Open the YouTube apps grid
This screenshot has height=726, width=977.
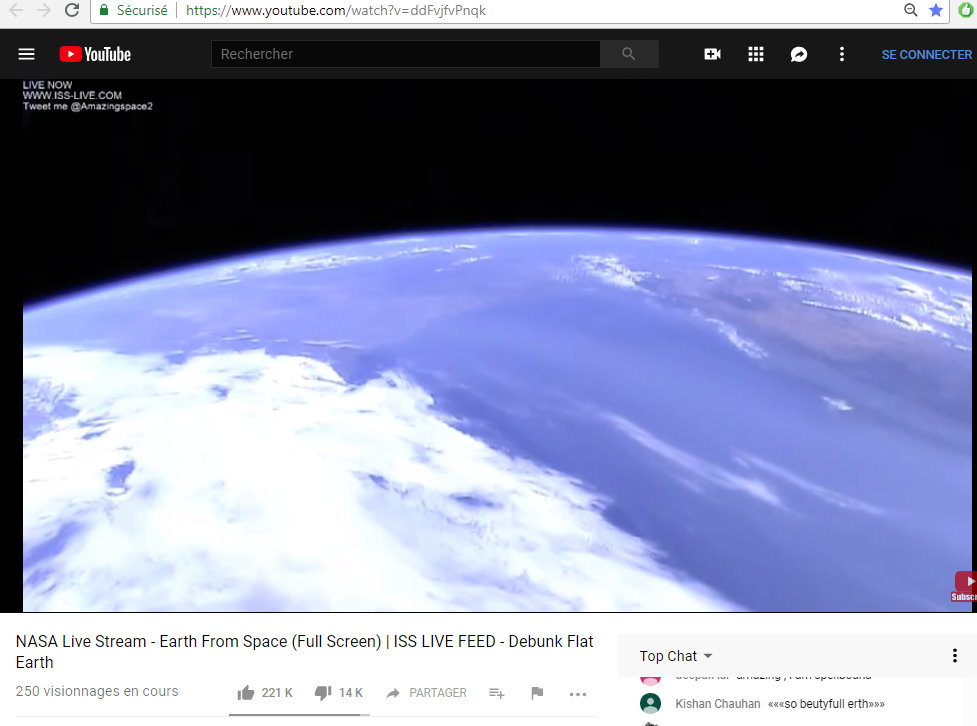pyautogui.click(x=756, y=54)
